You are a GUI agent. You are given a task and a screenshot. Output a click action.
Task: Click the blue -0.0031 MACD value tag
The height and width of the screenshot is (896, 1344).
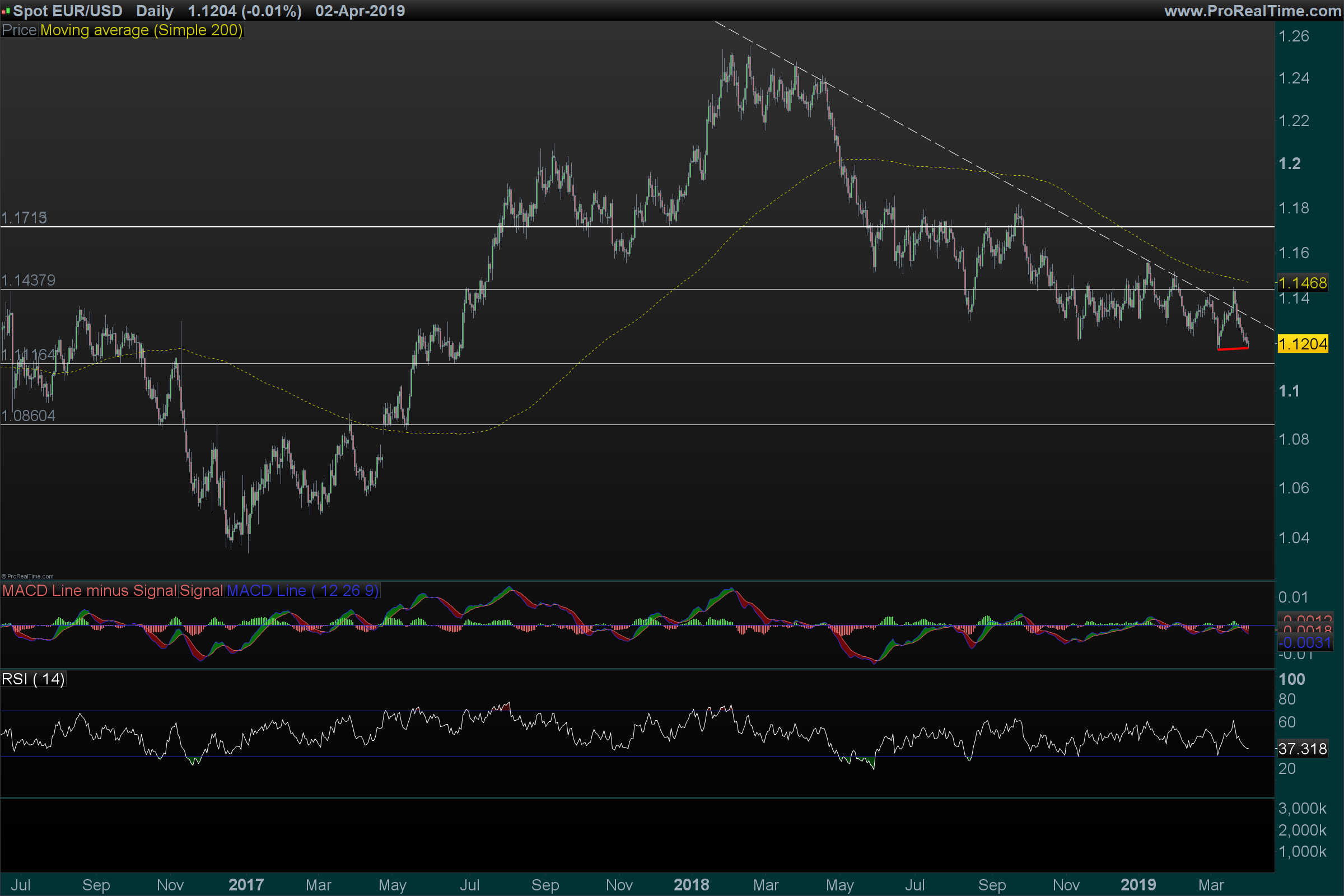coord(1305,643)
